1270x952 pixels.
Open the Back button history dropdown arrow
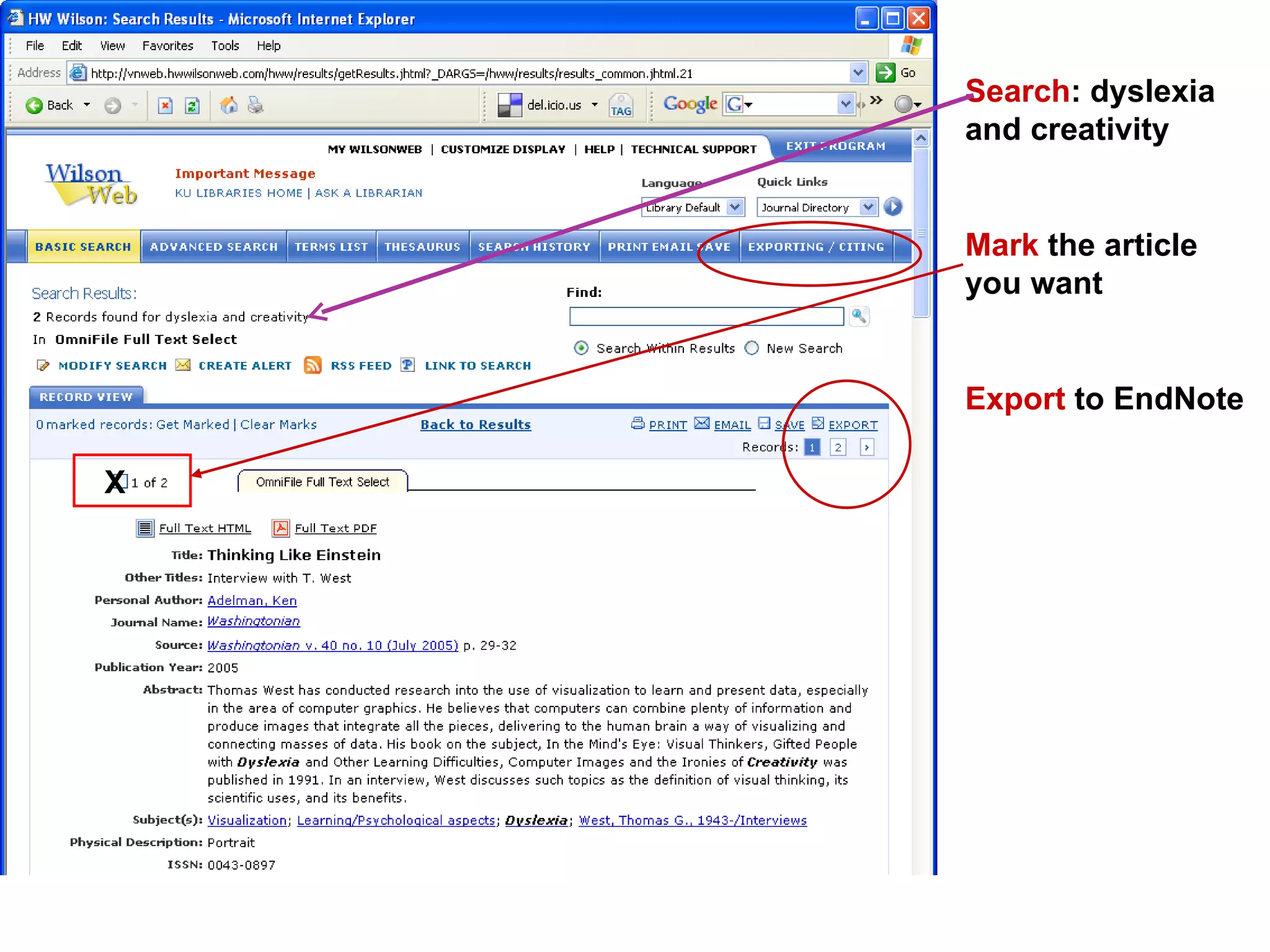(x=87, y=105)
